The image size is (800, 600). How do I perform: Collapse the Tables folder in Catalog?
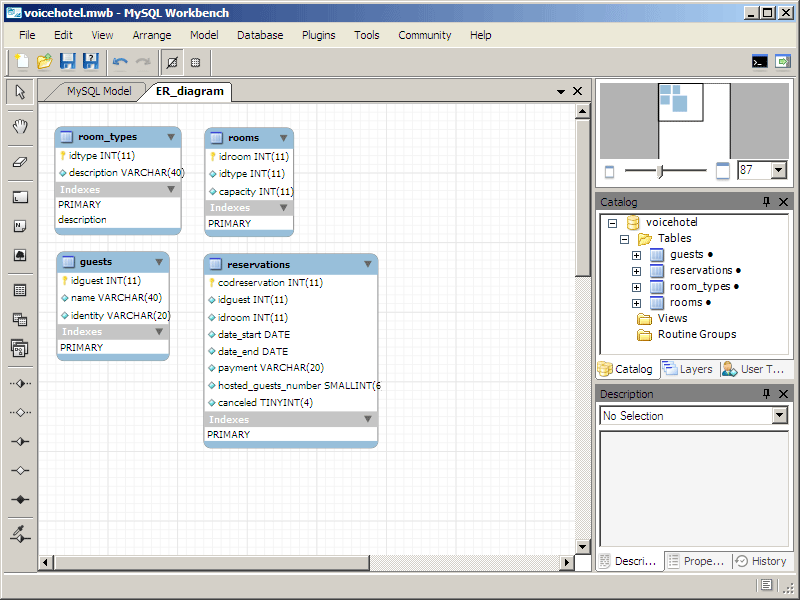(624, 239)
